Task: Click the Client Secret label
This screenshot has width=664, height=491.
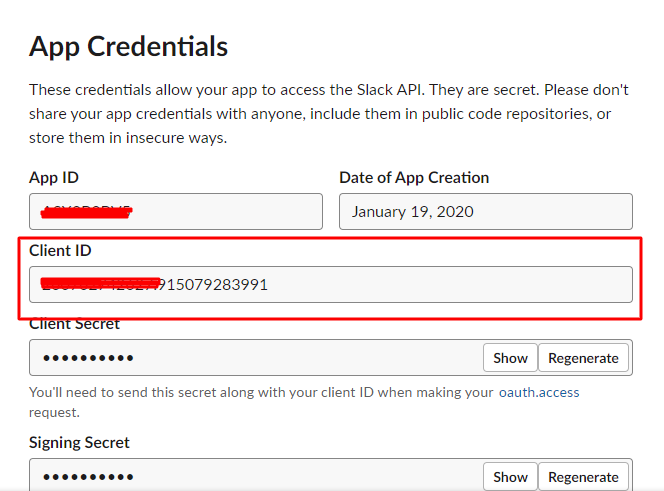Action: click(74, 324)
